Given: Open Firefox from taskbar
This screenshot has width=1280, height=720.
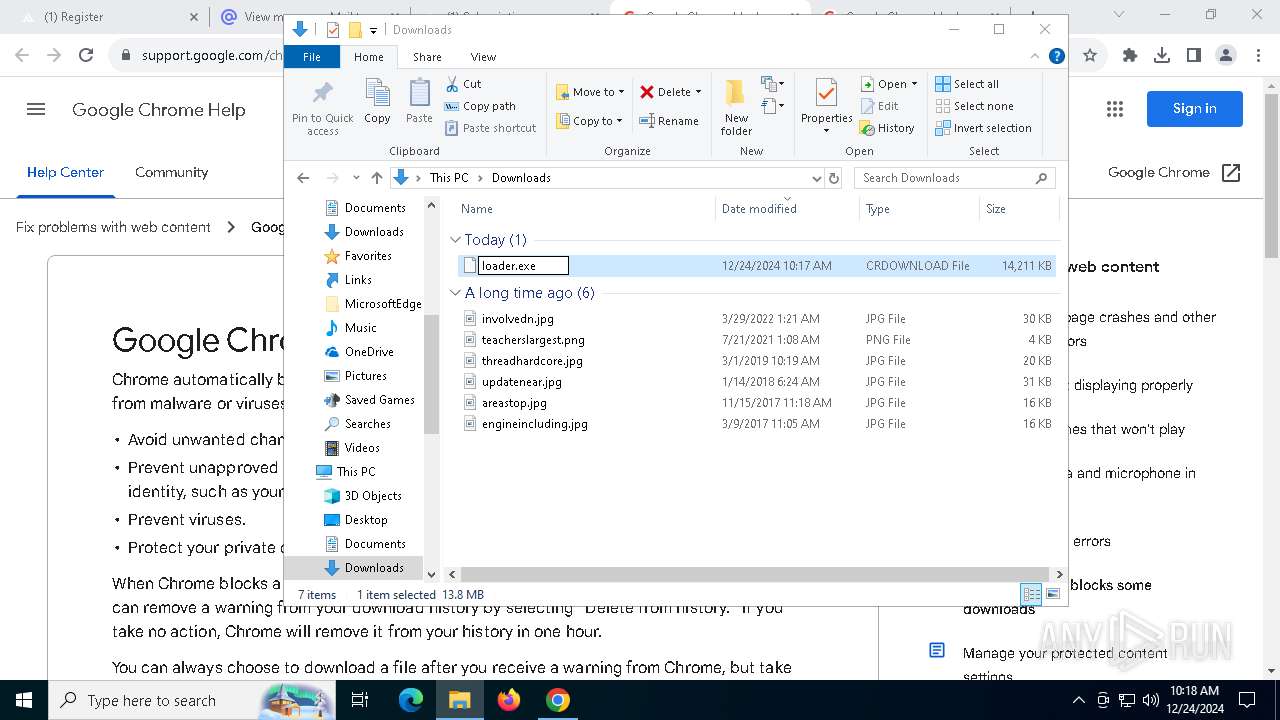Looking at the screenshot, I should point(509,700).
